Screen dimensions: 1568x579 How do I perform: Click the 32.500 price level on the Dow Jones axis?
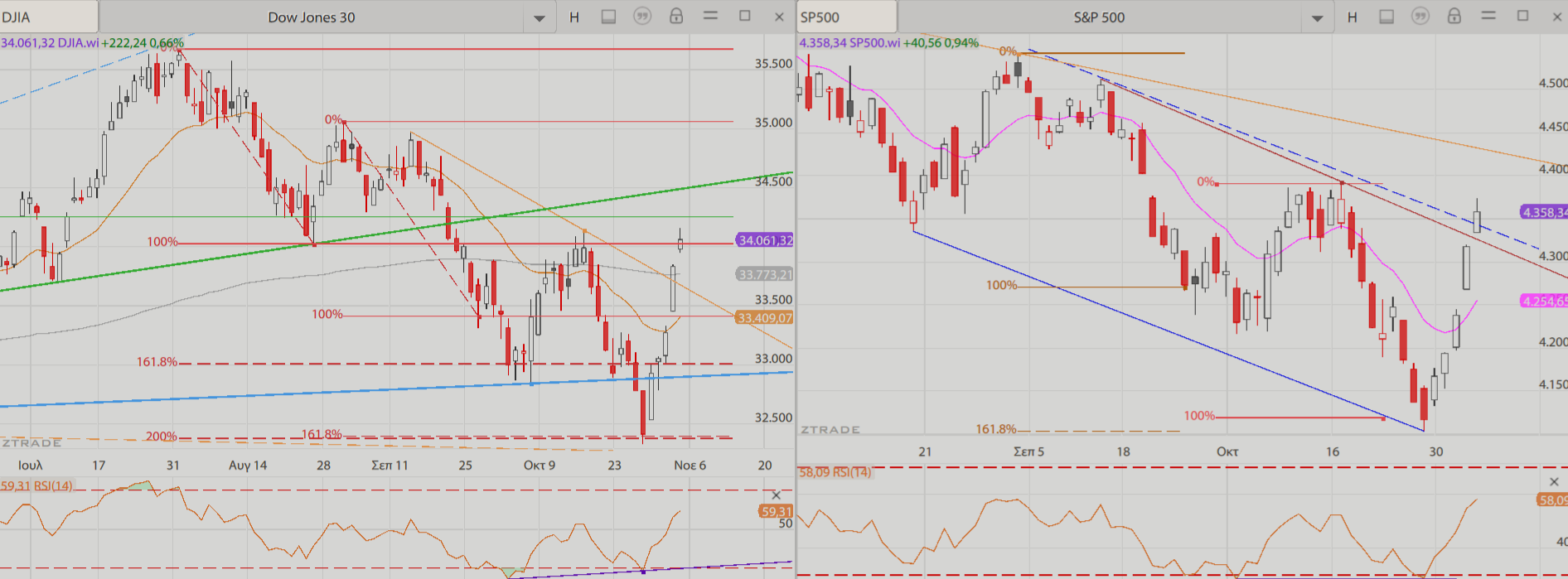[773, 417]
